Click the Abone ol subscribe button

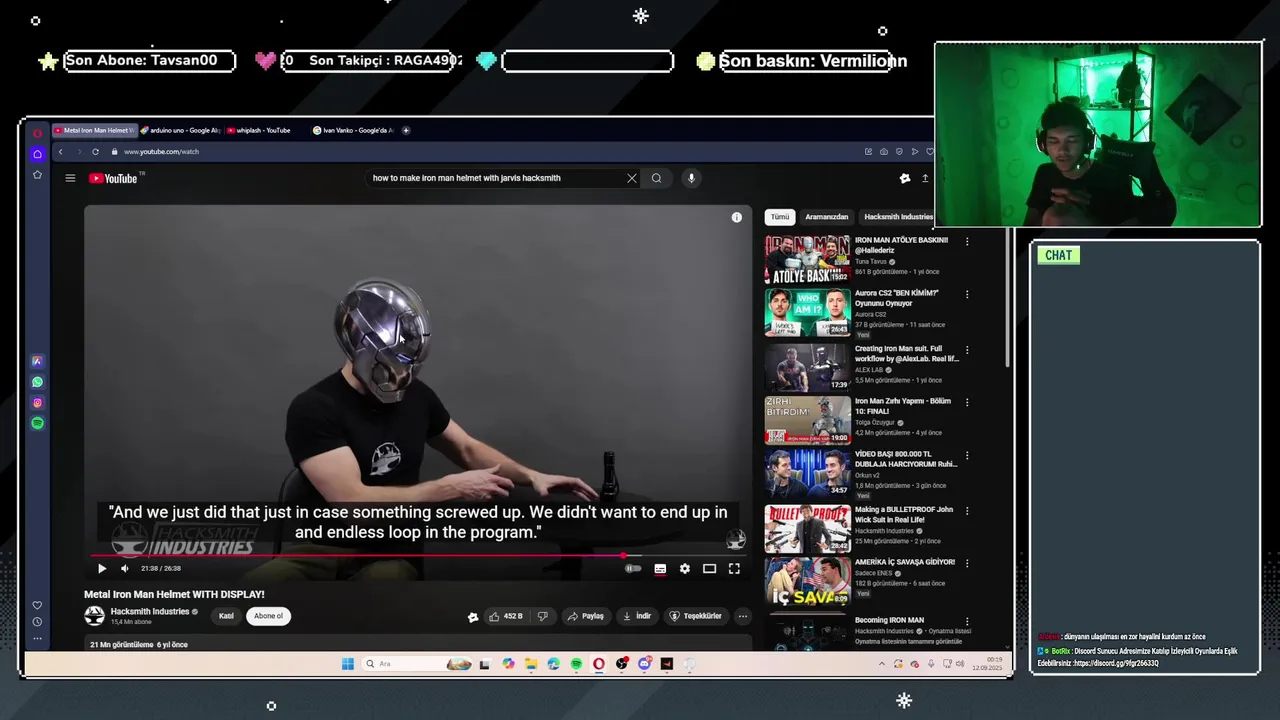coord(268,616)
